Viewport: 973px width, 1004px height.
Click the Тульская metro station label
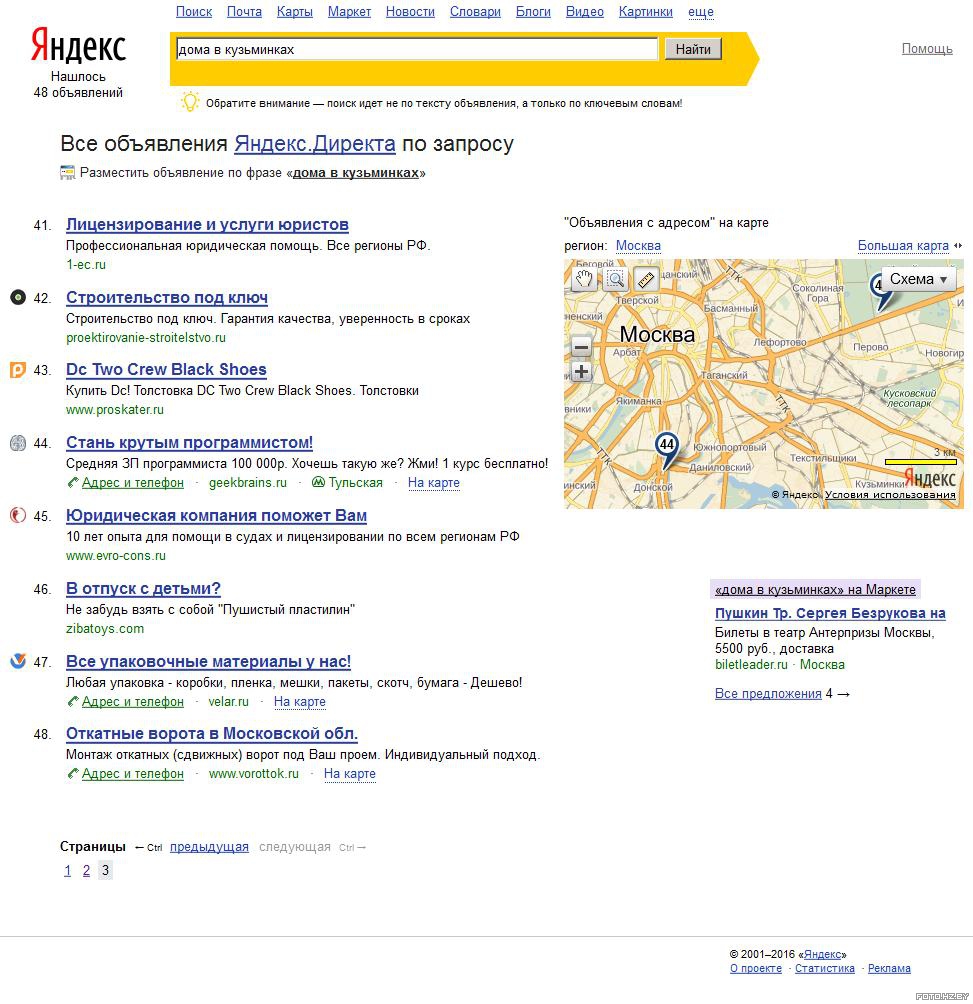pos(355,483)
